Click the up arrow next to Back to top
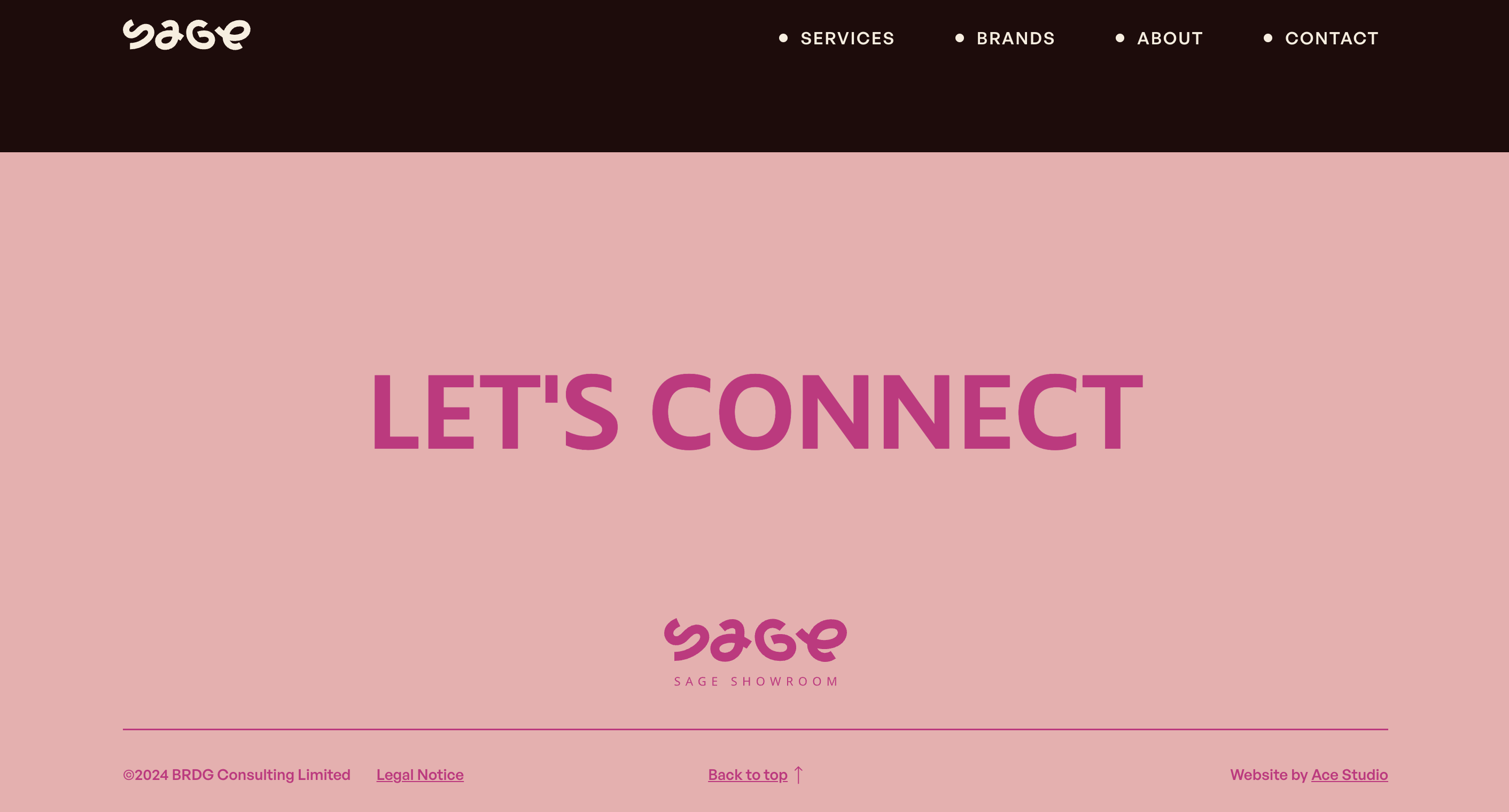1509x812 pixels. tap(798, 775)
